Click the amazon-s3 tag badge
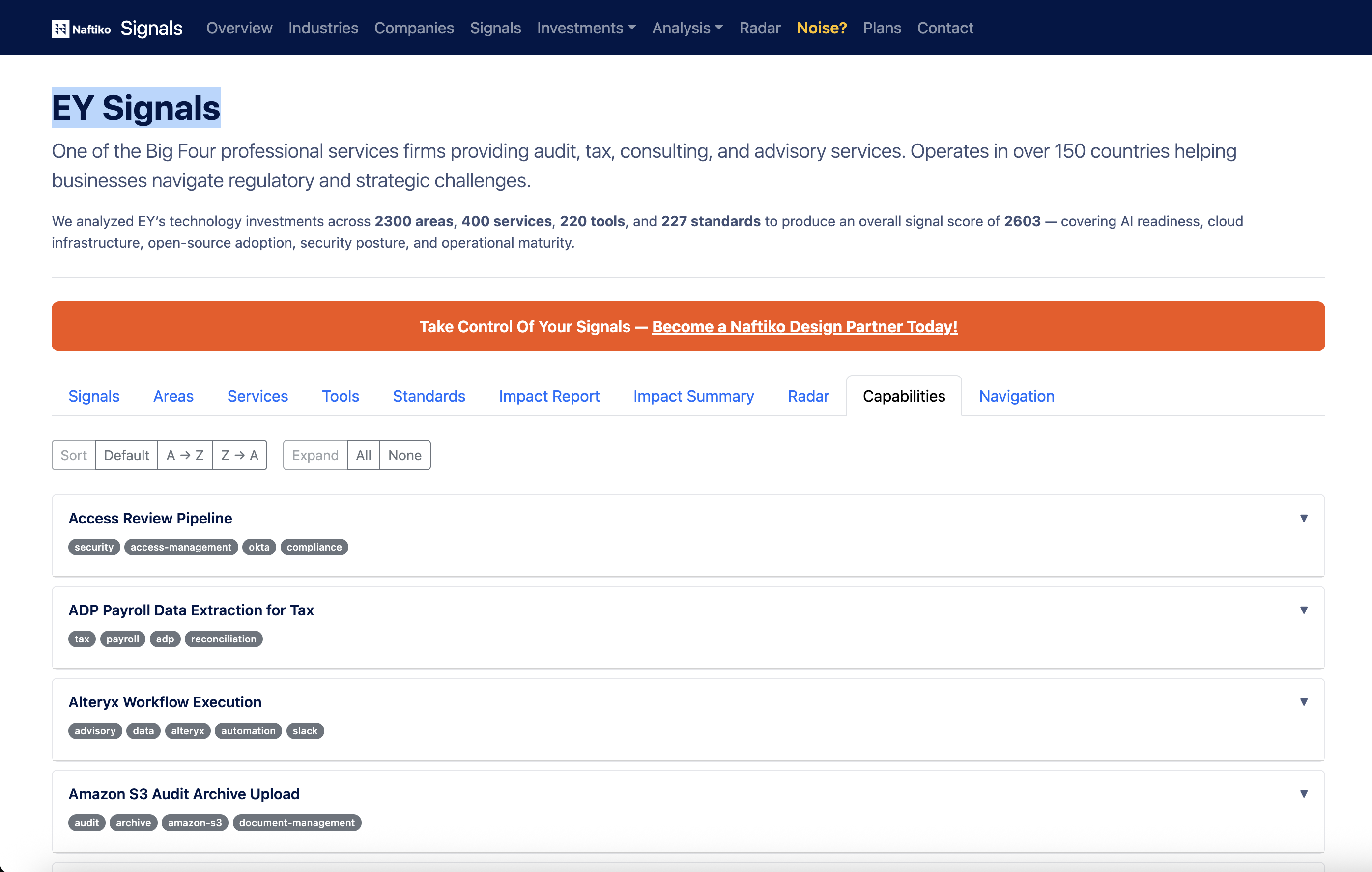 (x=194, y=822)
